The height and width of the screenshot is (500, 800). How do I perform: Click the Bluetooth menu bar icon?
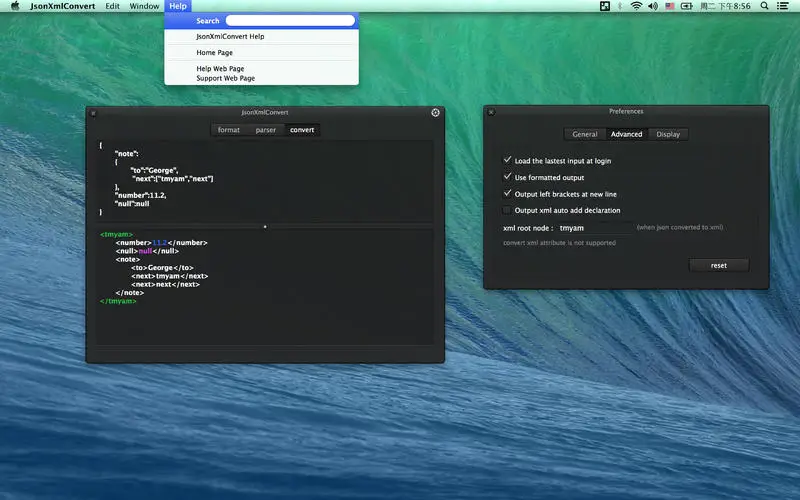(620, 6)
